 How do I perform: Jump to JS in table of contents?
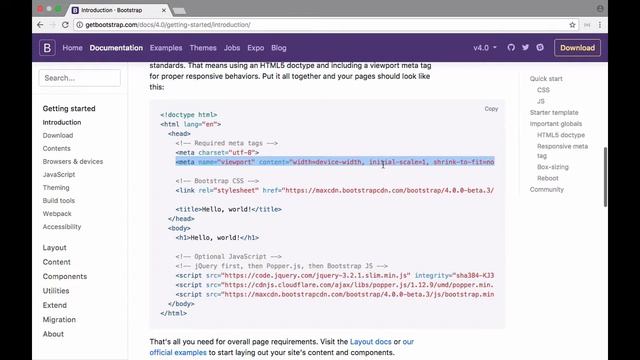click(x=540, y=101)
